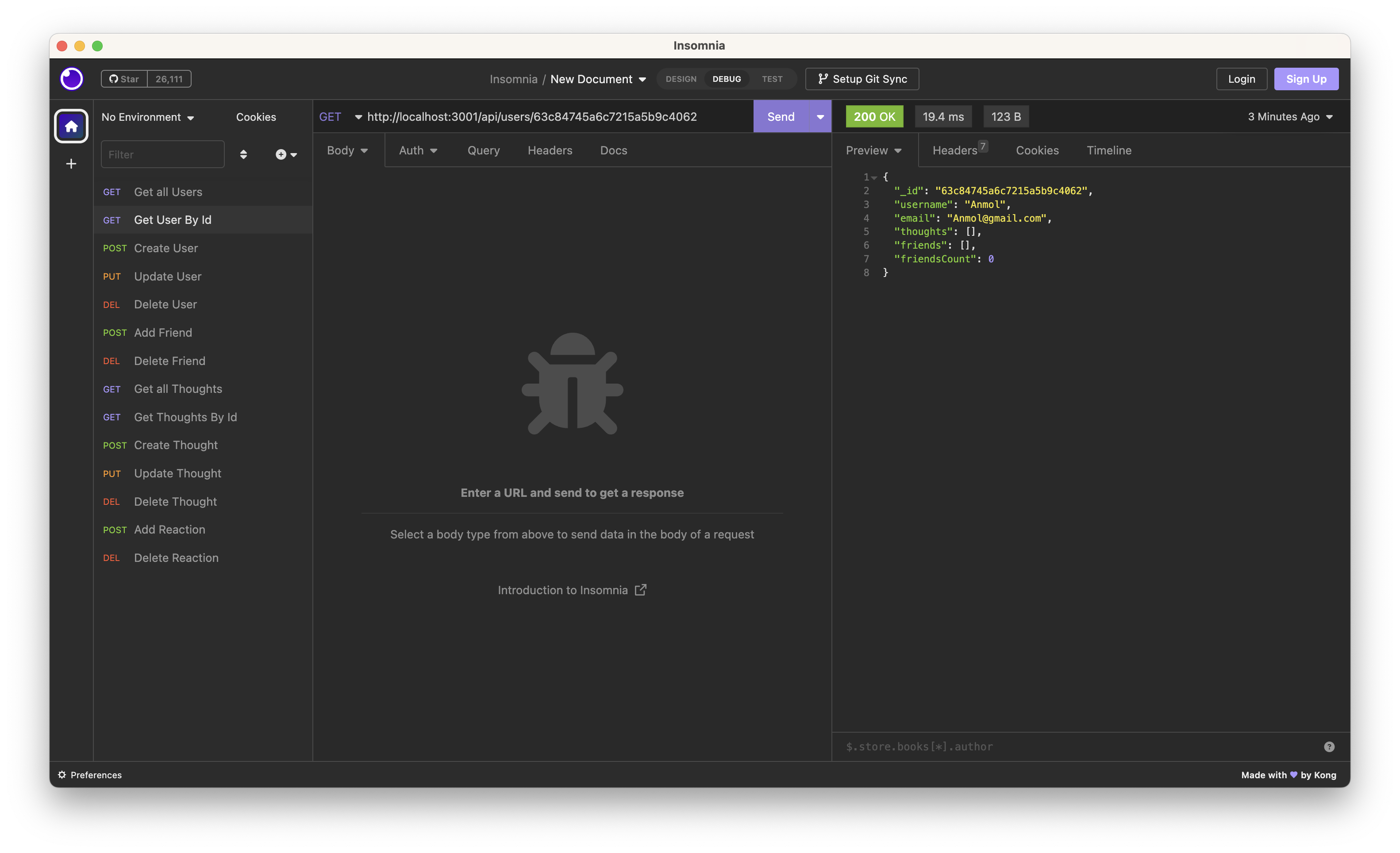
Task: Click the JSONPath help question mark icon
Action: [1328, 746]
